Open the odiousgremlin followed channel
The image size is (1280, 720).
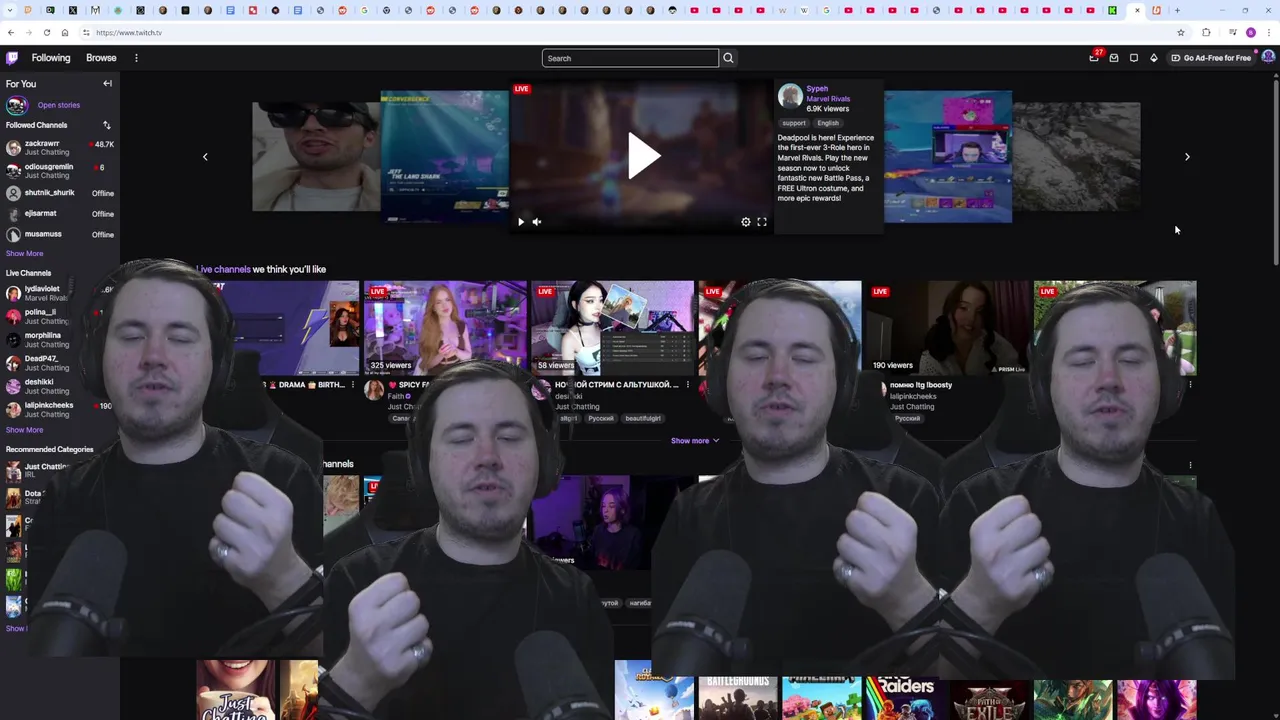(x=60, y=171)
